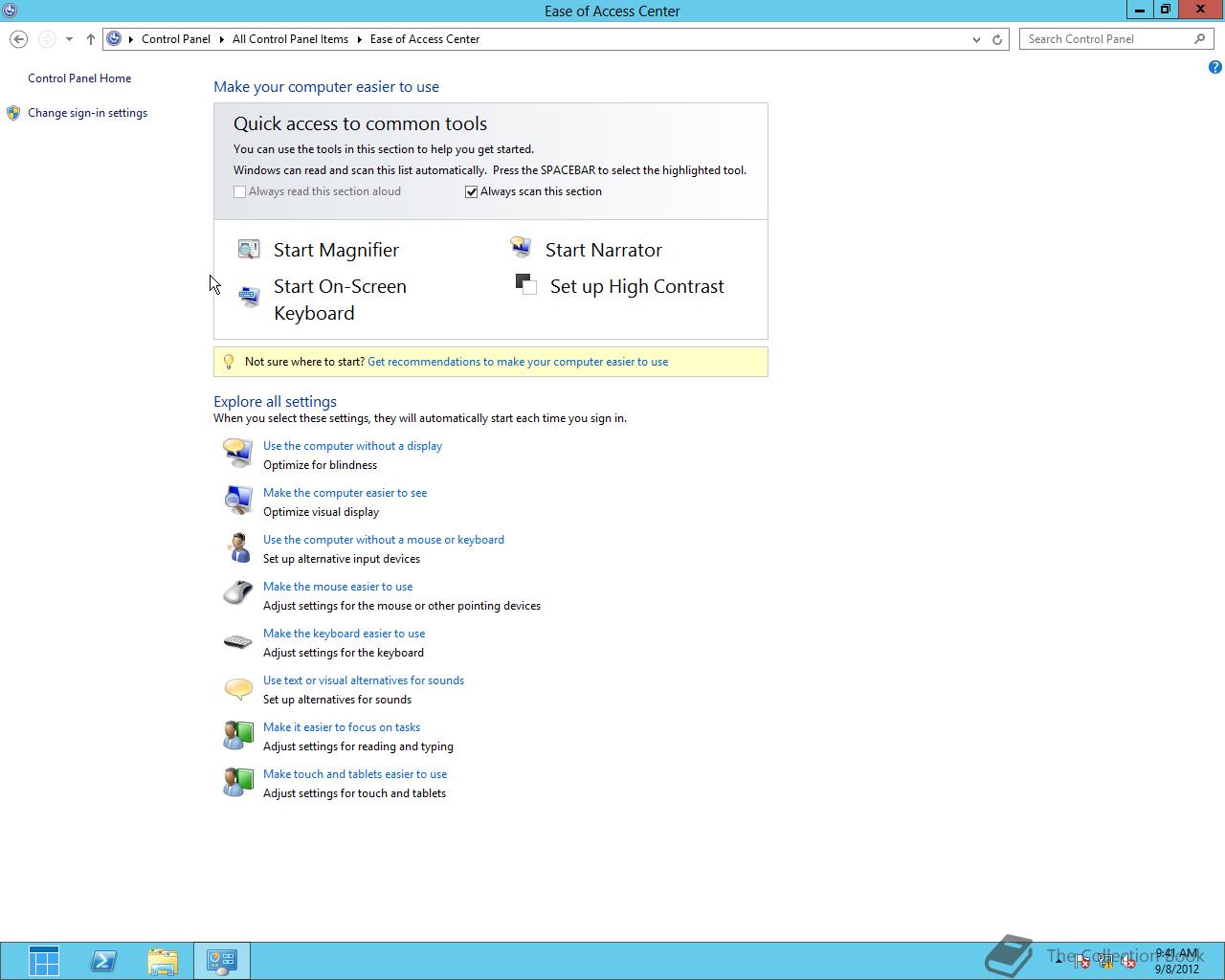Image resolution: width=1225 pixels, height=980 pixels.
Task: Click the keyboard icon for Make the keyboard easier to use
Action: coord(237,641)
